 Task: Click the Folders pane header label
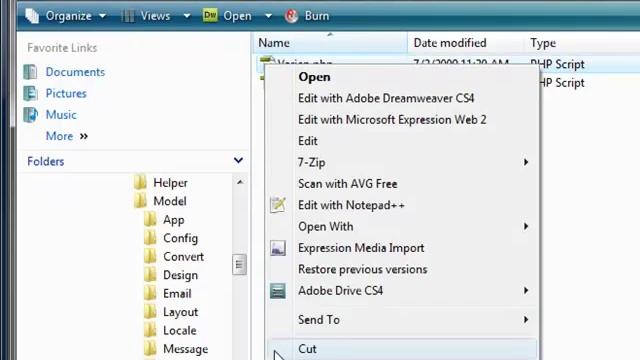point(46,162)
